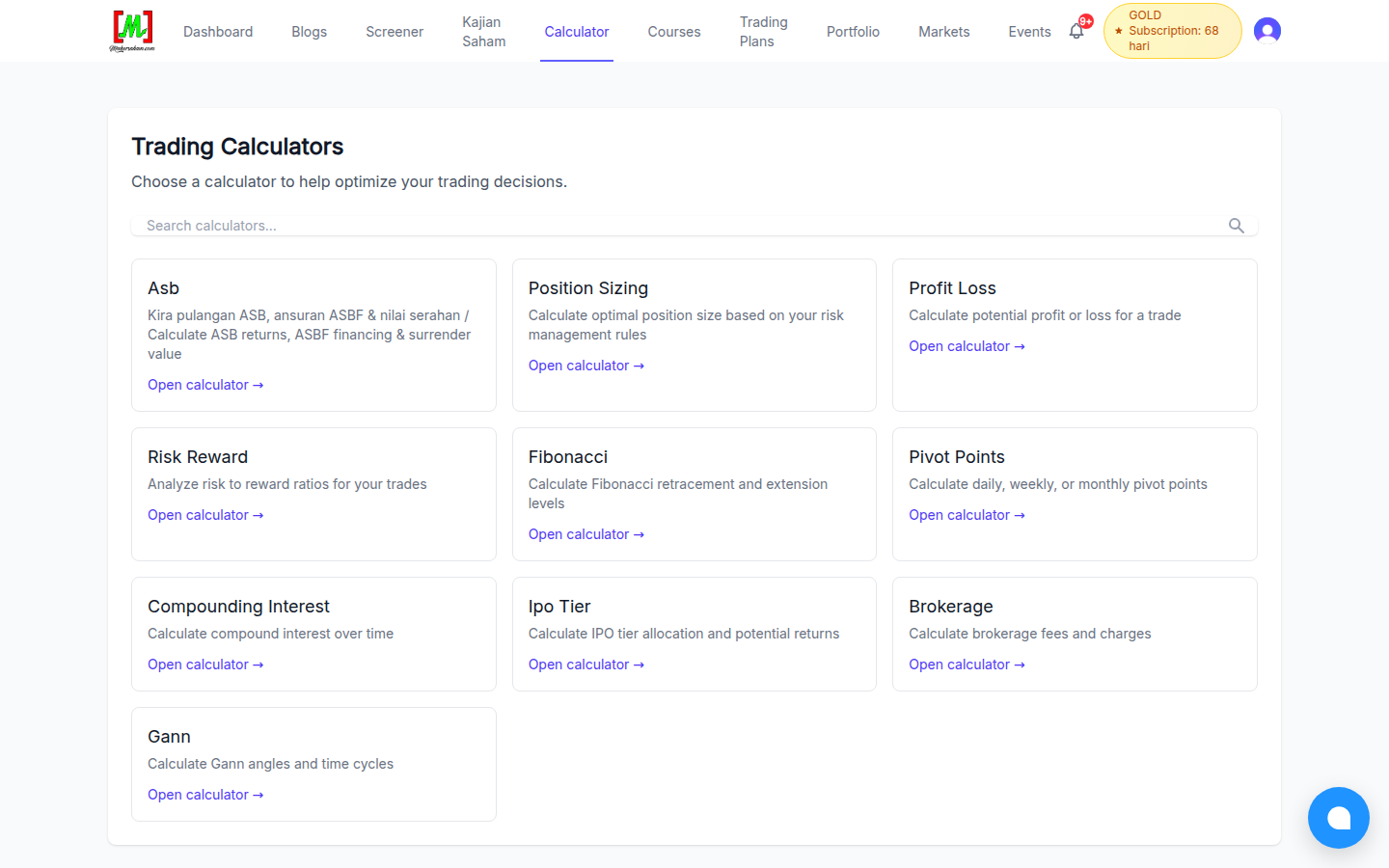
Task: Click the Trading Calculators heading
Action: coord(237,147)
